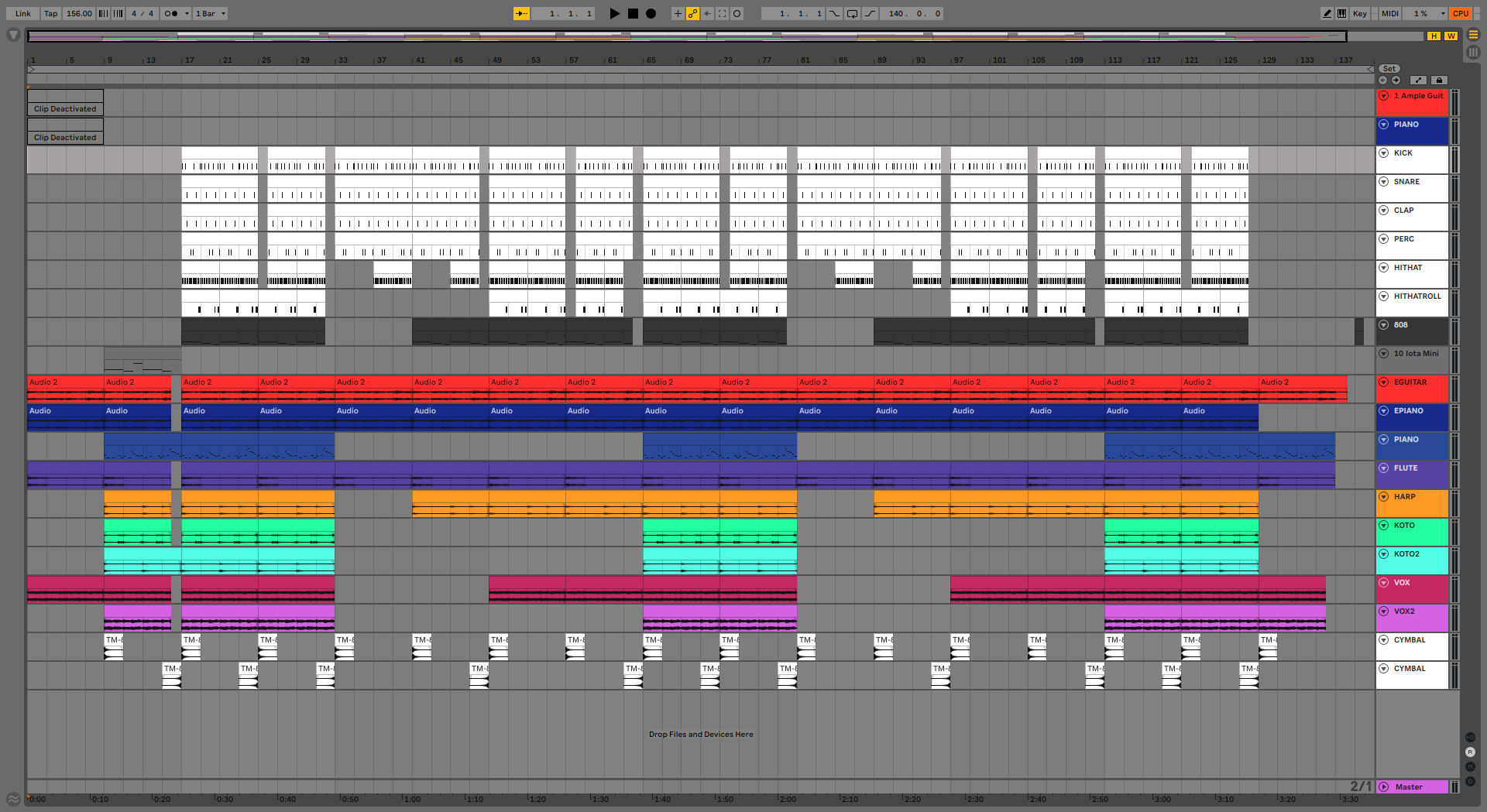This screenshot has height=812, width=1487.
Task: Click the 156.00 tempo field
Action: [x=79, y=13]
